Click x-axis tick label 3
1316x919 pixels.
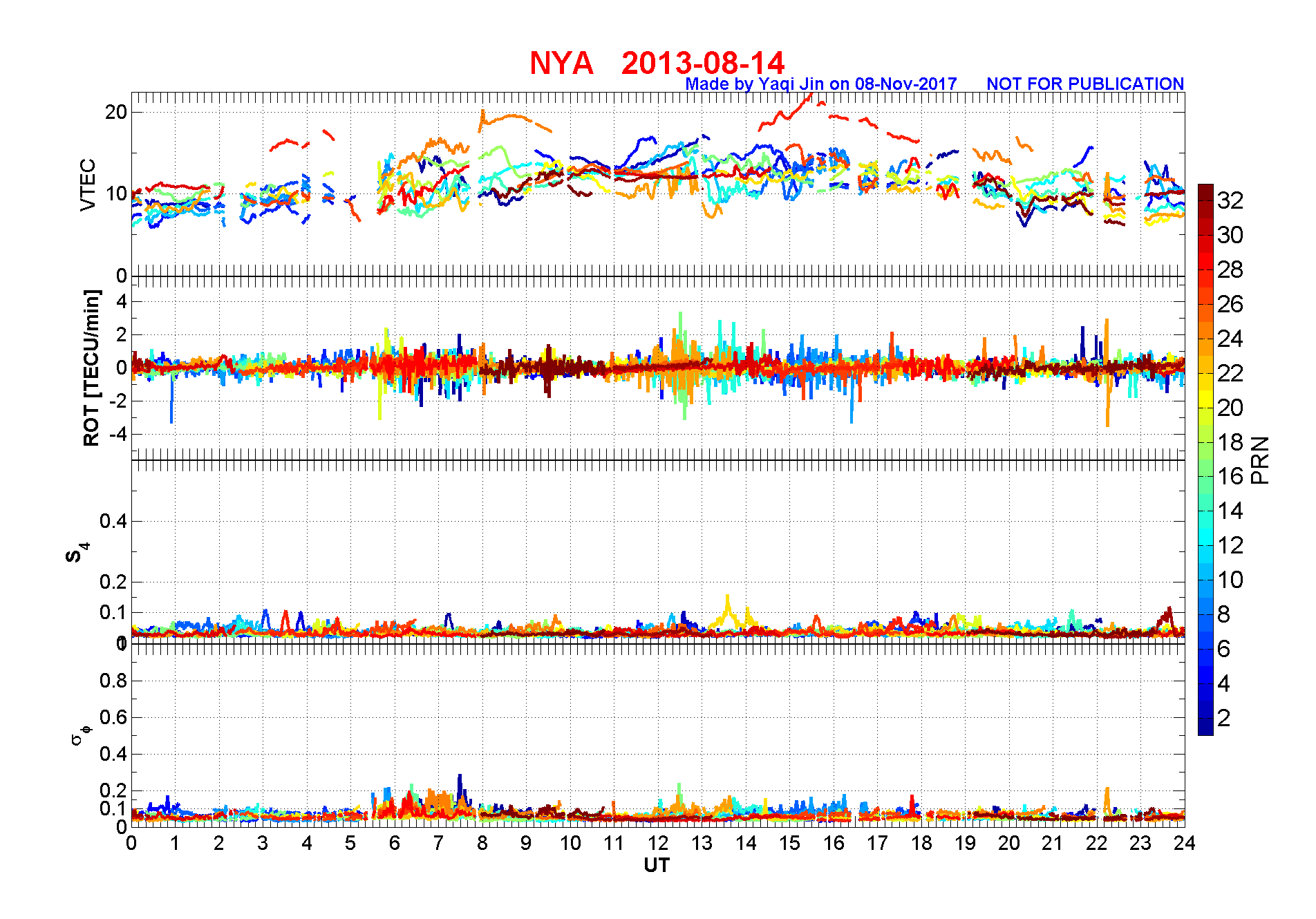tap(263, 843)
